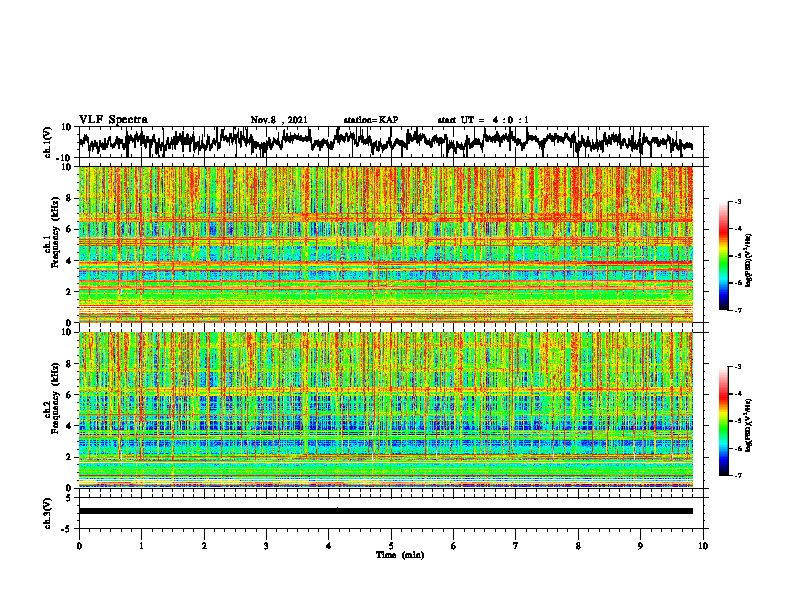Click time axis tick label 10

coord(703,546)
